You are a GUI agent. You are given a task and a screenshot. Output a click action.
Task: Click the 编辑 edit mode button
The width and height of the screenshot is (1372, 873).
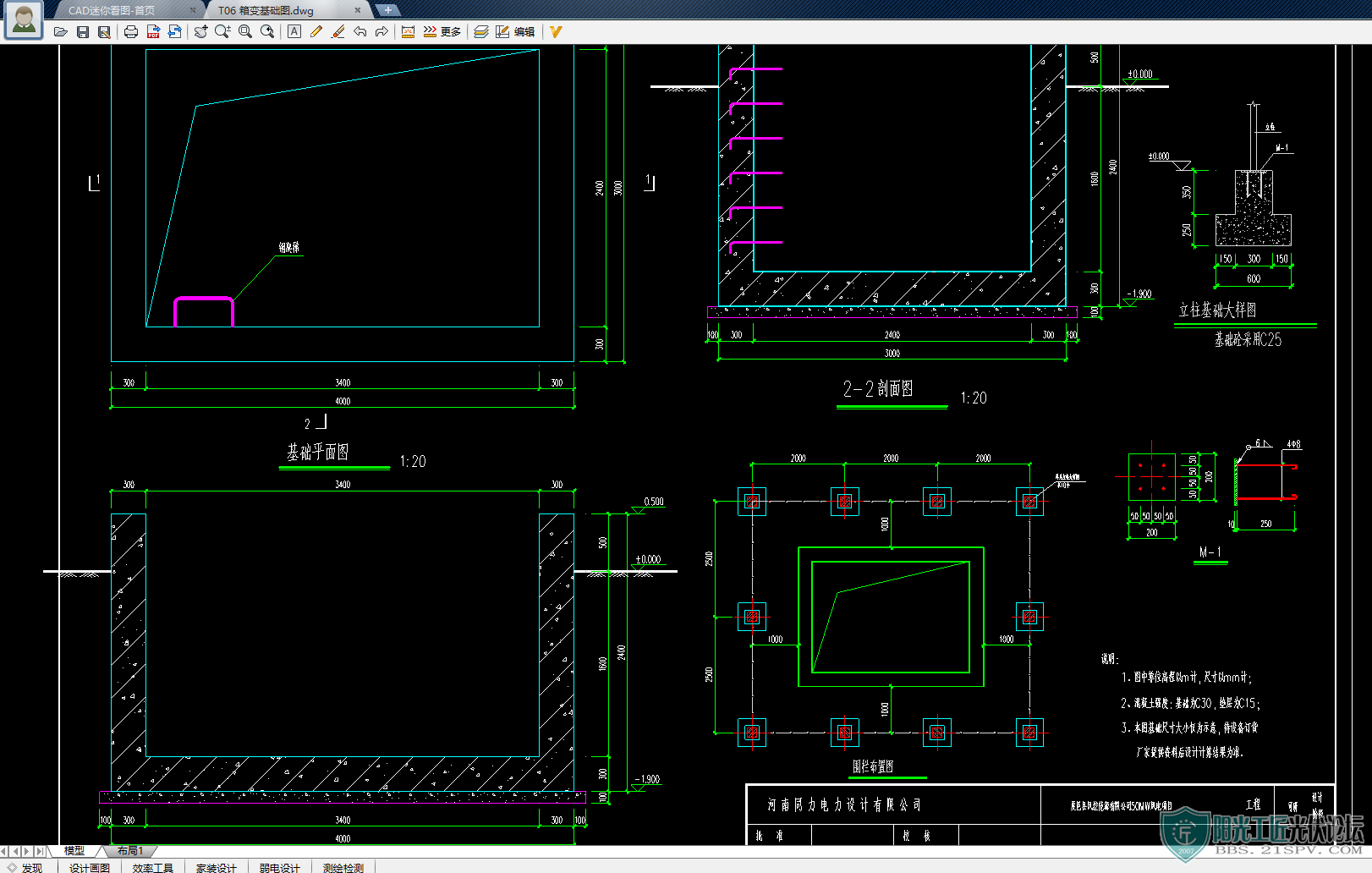(x=515, y=32)
